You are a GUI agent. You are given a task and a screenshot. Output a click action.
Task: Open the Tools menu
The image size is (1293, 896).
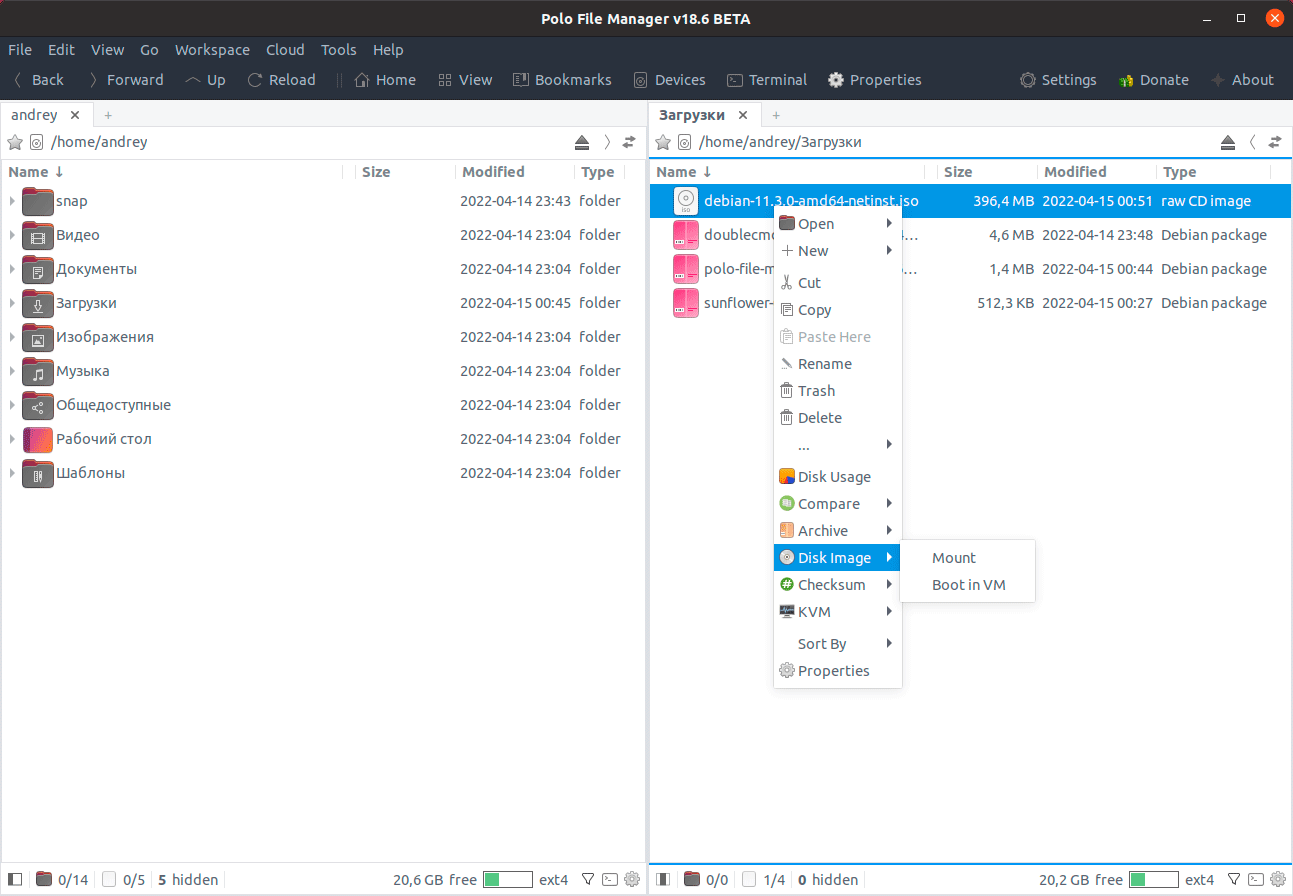(x=339, y=50)
